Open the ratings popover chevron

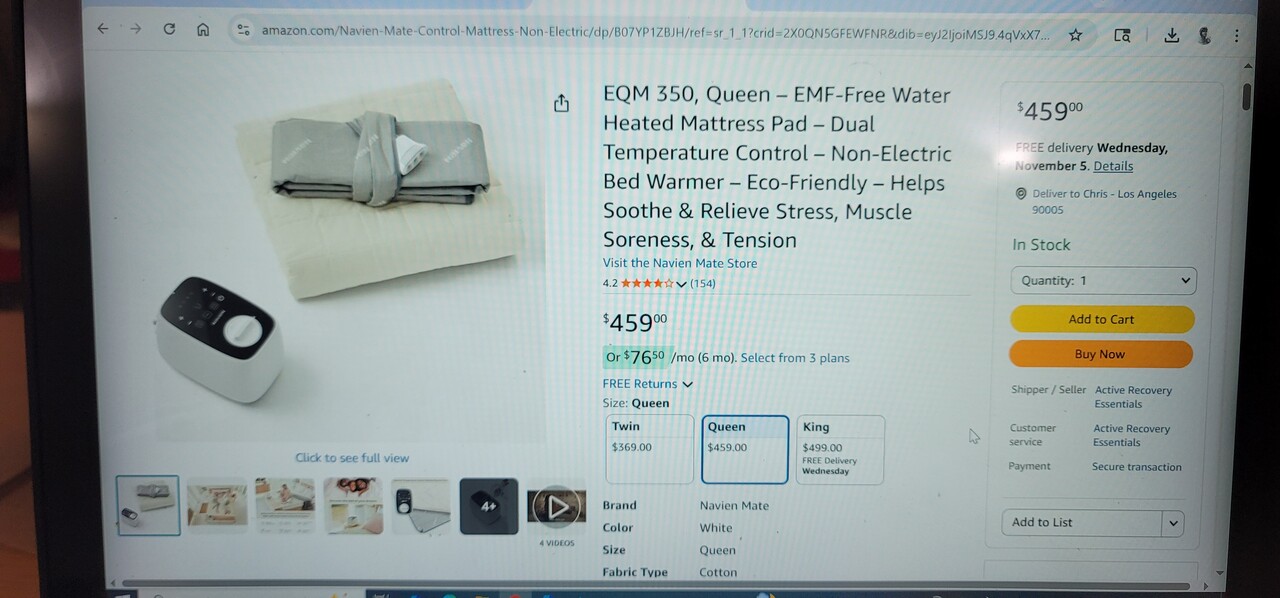pyautogui.click(x=682, y=284)
